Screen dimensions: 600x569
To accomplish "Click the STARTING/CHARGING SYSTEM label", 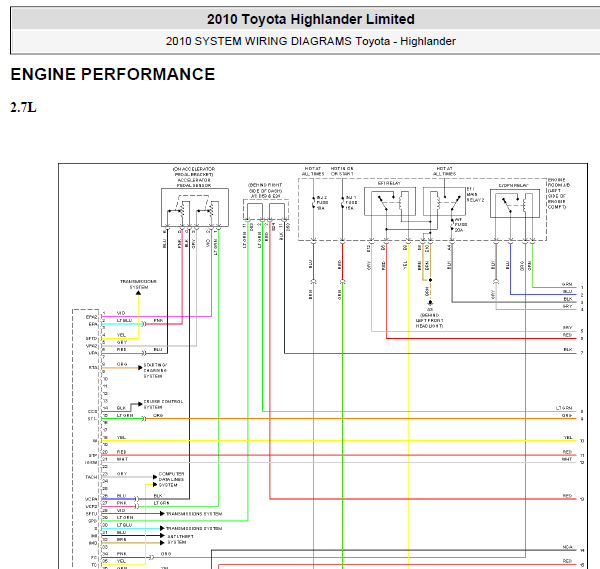I will [155, 370].
